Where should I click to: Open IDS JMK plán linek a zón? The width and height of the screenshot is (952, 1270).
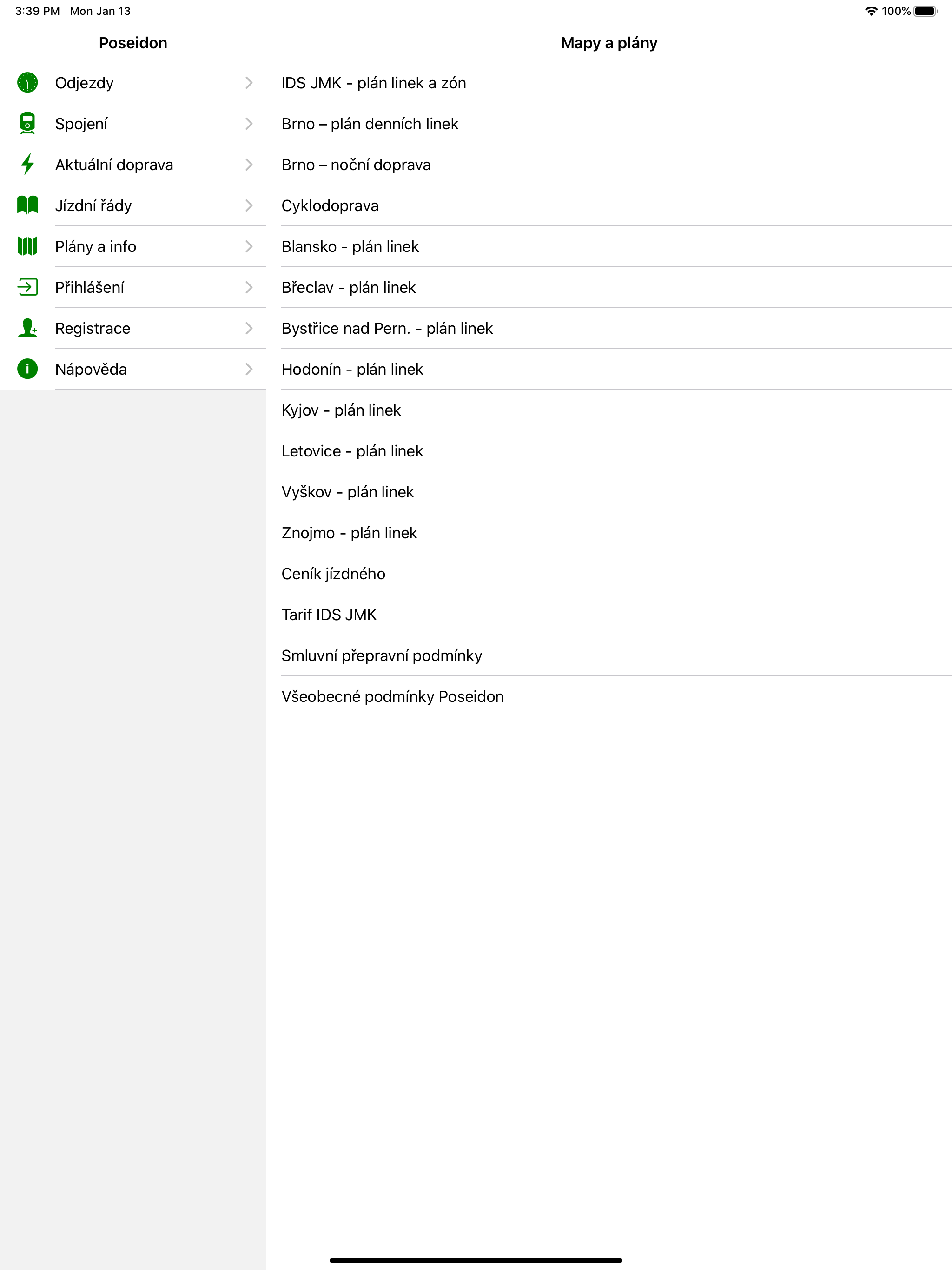[609, 83]
